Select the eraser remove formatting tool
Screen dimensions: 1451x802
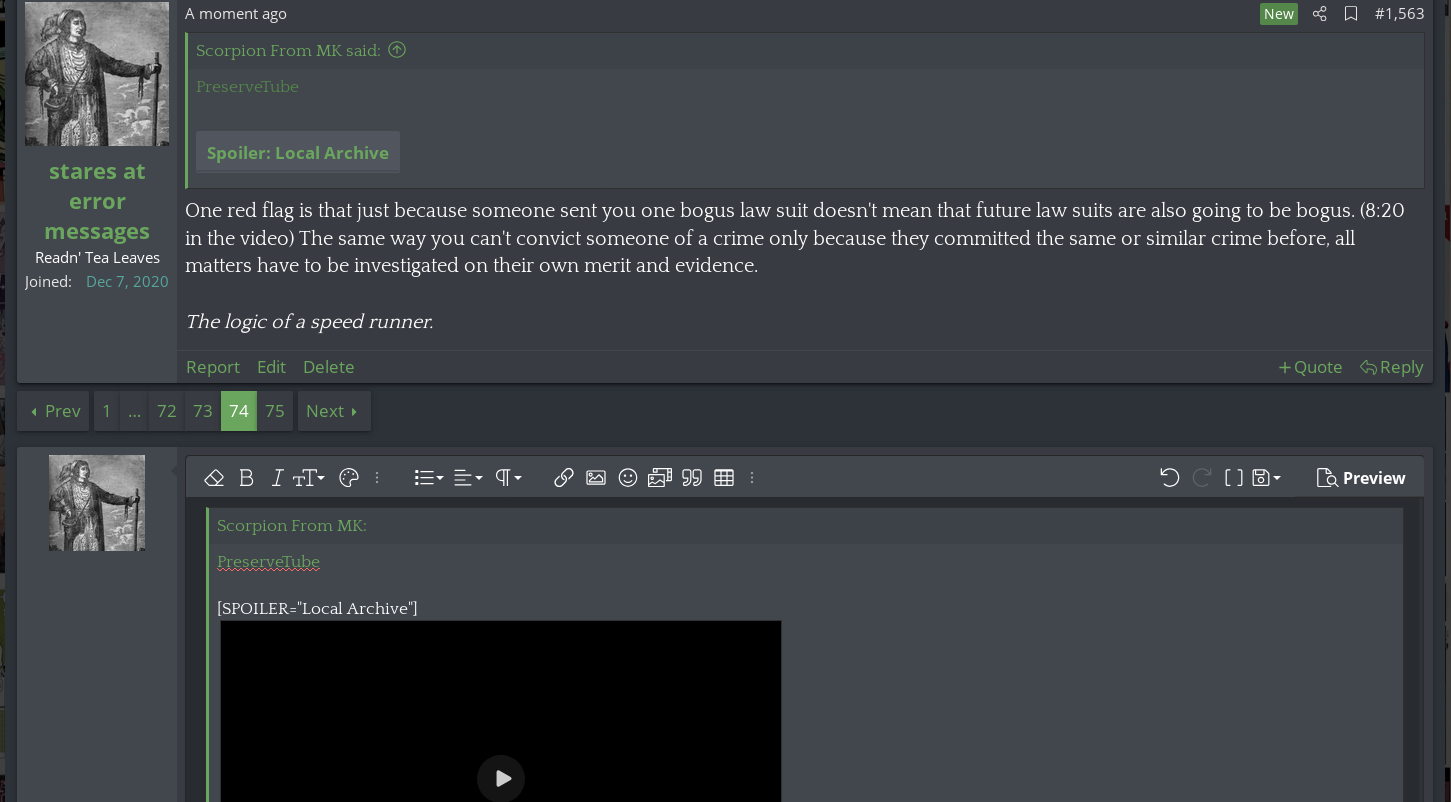point(214,478)
